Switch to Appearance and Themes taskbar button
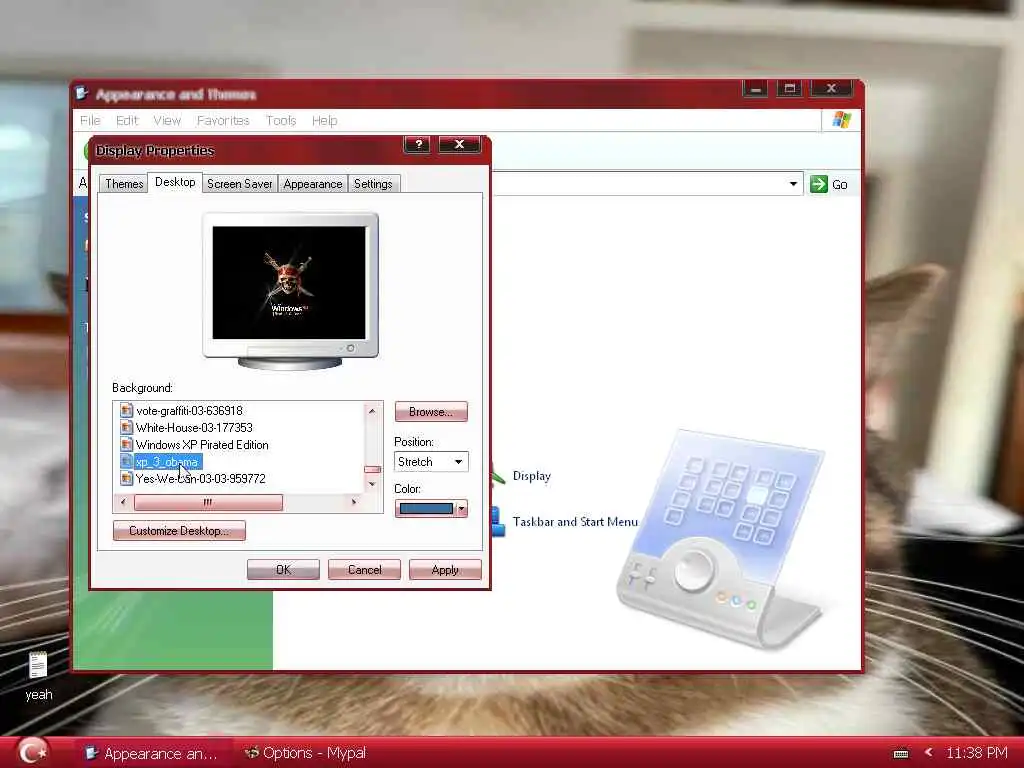1024x768 pixels. pyautogui.click(x=152, y=754)
